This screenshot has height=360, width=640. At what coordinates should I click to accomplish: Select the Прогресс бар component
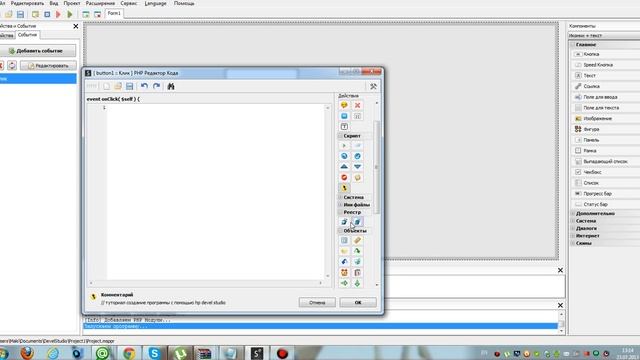coord(607,193)
